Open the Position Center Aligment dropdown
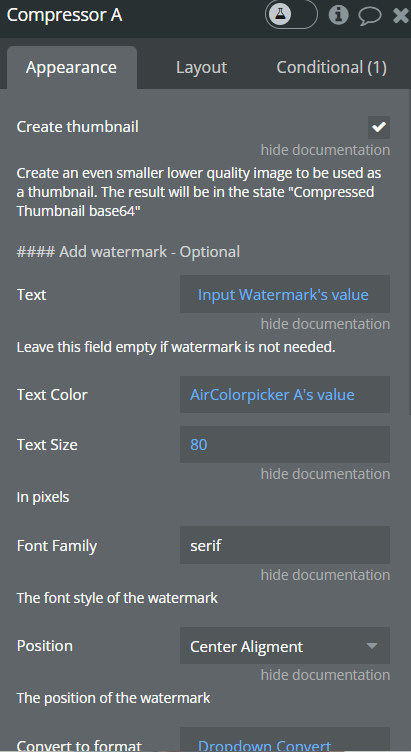Screen dimensions: 411x752 (x=285, y=646)
